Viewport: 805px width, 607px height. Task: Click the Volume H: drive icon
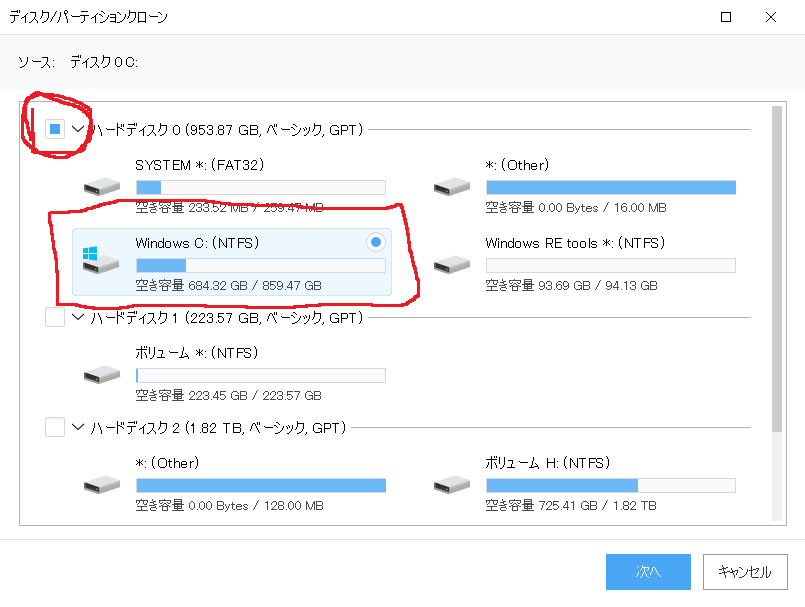[x=452, y=485]
